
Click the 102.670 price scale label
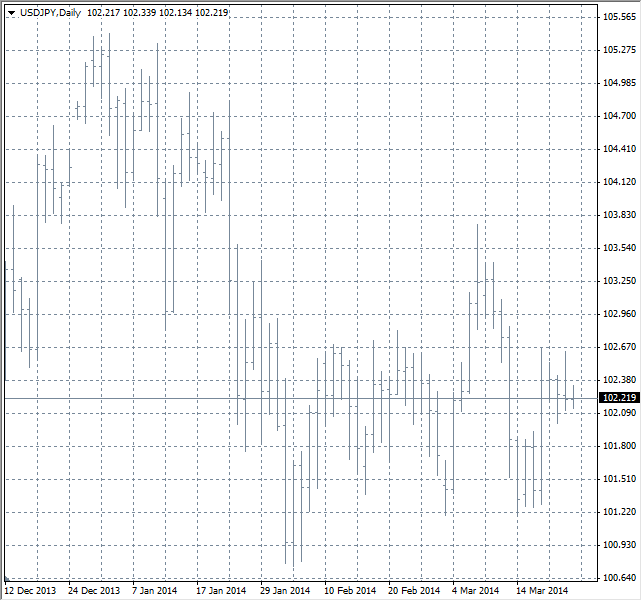tap(620, 347)
